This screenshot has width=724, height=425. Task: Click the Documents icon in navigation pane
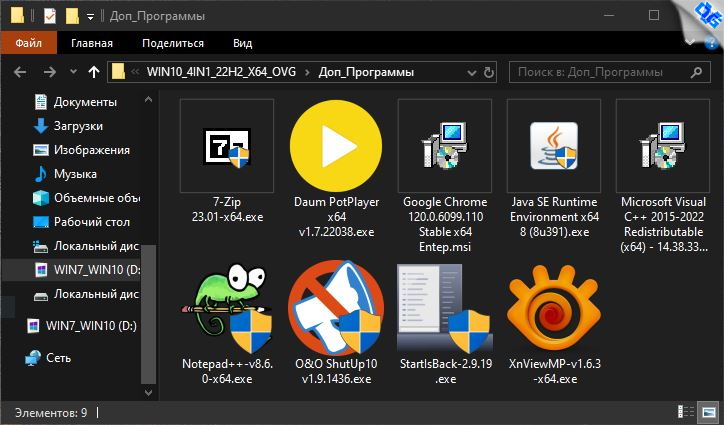41,102
